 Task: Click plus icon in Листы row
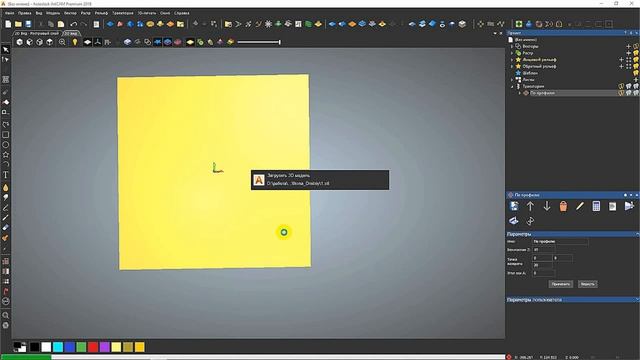pyautogui.click(x=636, y=80)
